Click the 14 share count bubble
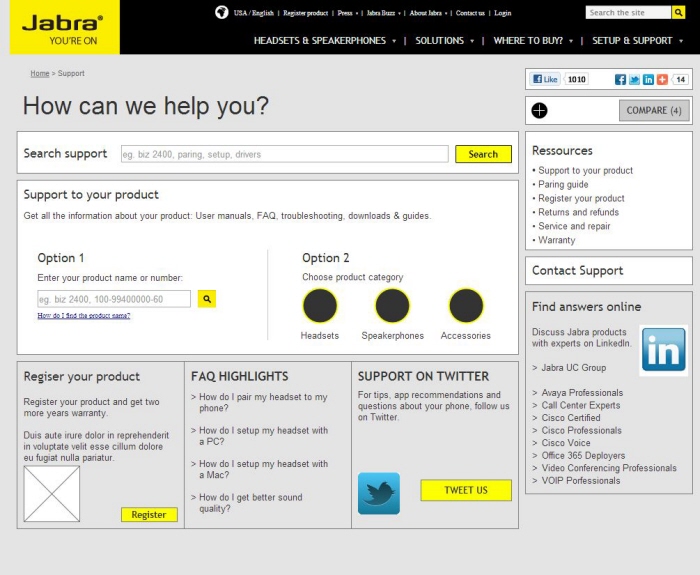 [680, 79]
